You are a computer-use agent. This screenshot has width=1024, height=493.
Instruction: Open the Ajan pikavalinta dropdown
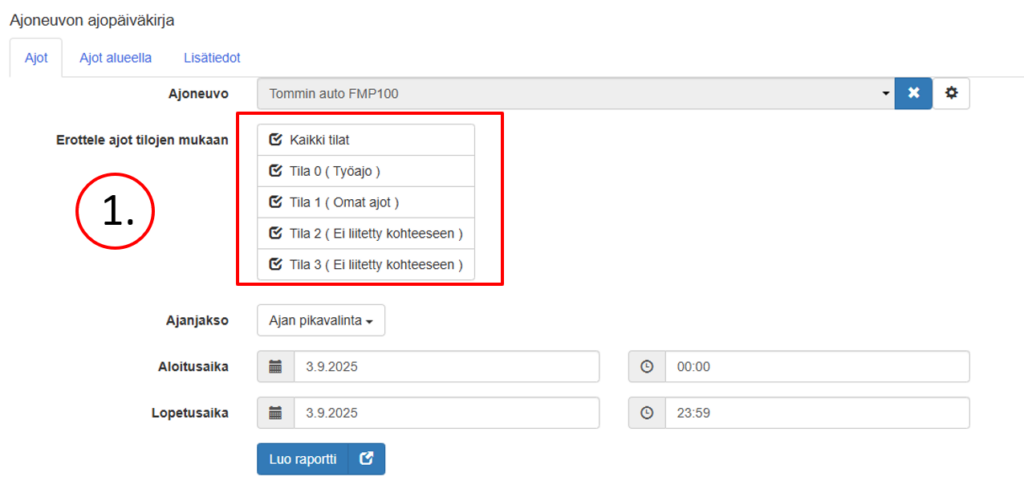[321, 321]
